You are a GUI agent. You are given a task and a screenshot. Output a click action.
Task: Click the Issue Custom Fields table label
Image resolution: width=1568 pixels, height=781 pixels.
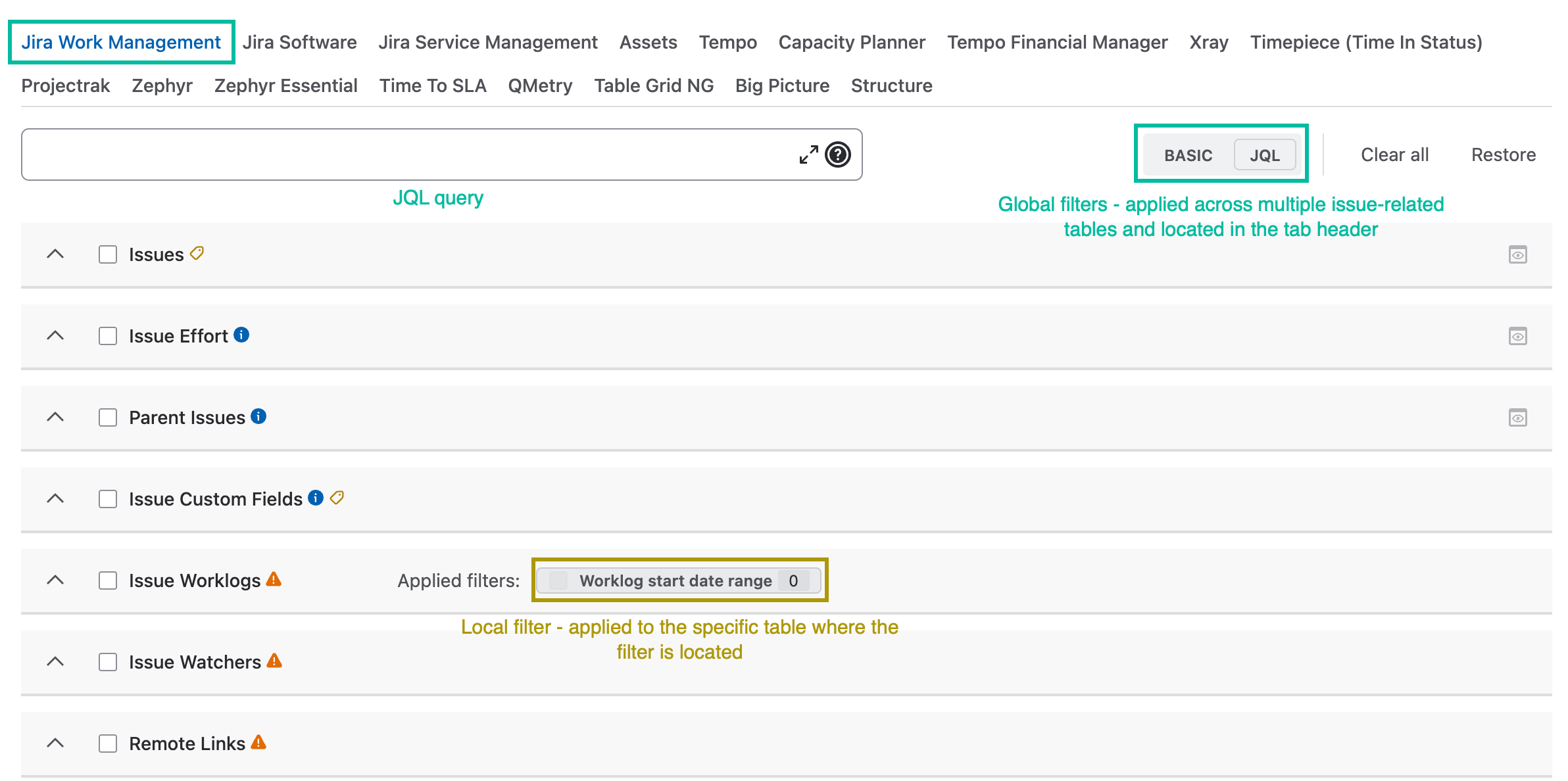[216, 499]
